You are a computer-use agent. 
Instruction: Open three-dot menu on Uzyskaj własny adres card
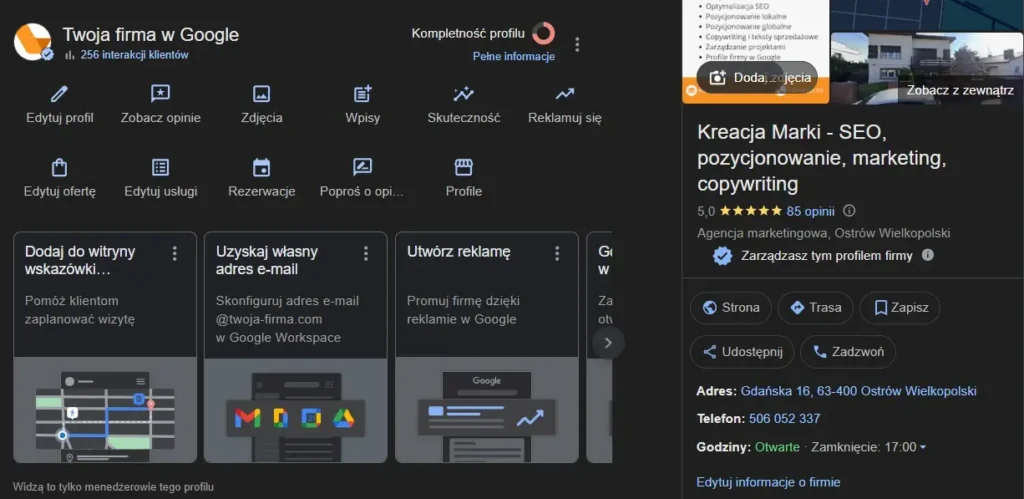click(366, 253)
